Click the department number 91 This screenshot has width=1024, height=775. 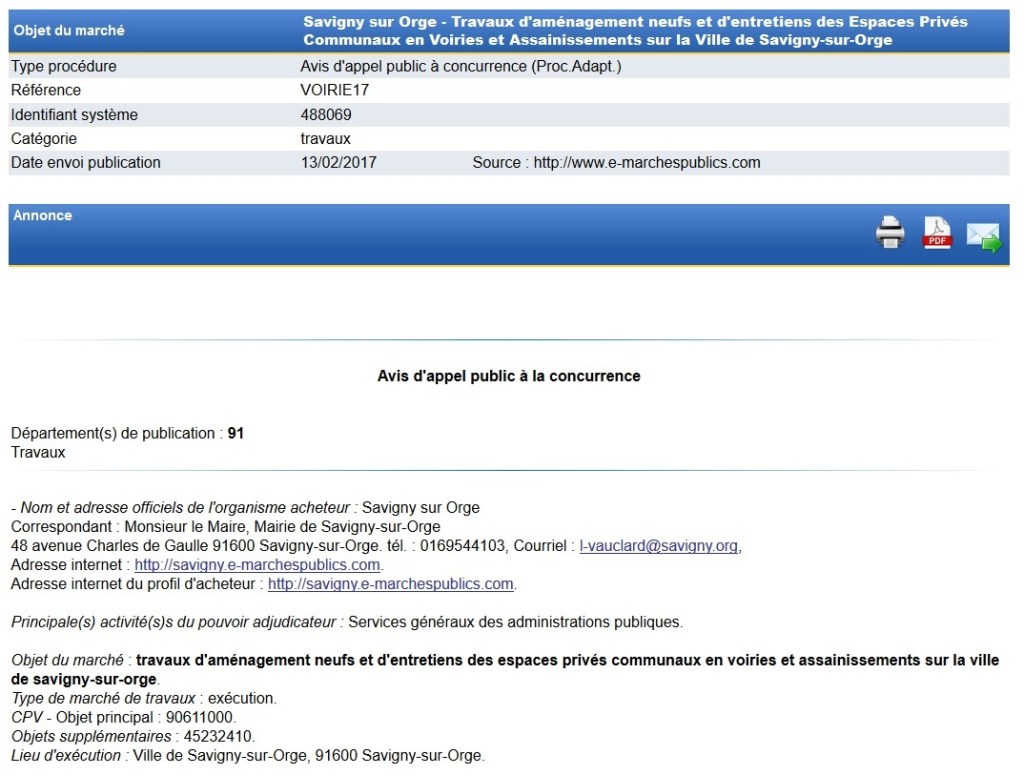[236, 434]
